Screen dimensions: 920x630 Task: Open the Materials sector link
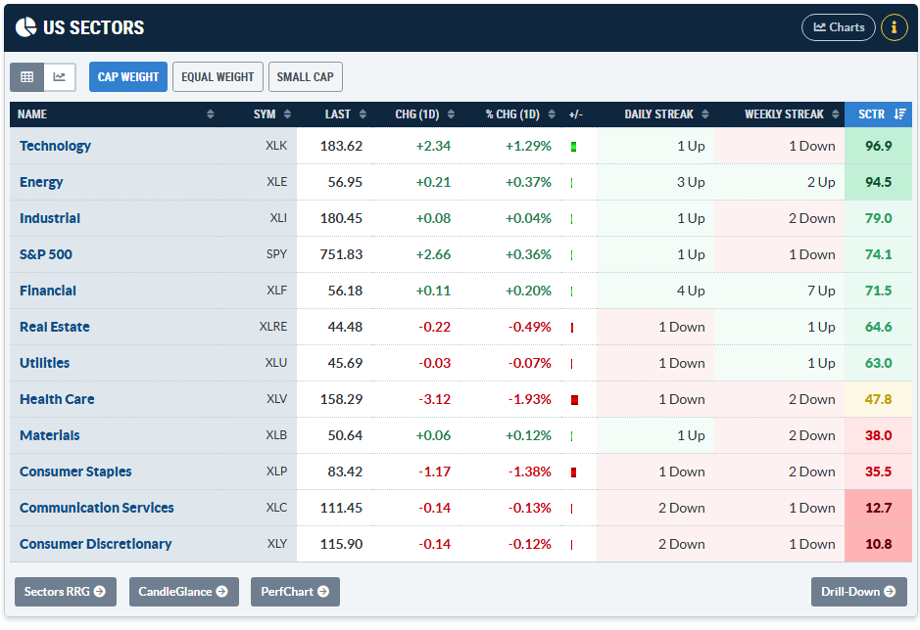click(49, 435)
